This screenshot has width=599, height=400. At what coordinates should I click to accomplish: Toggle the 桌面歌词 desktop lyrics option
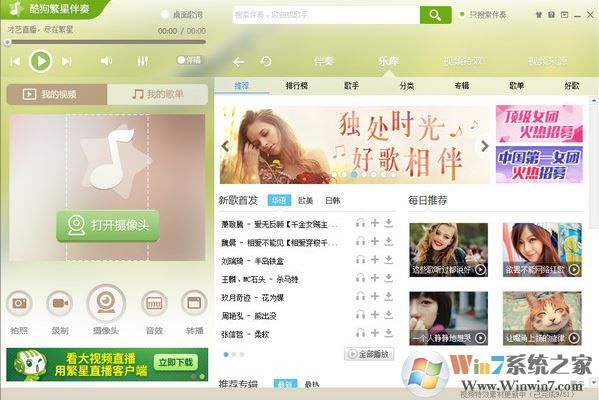coord(182,15)
